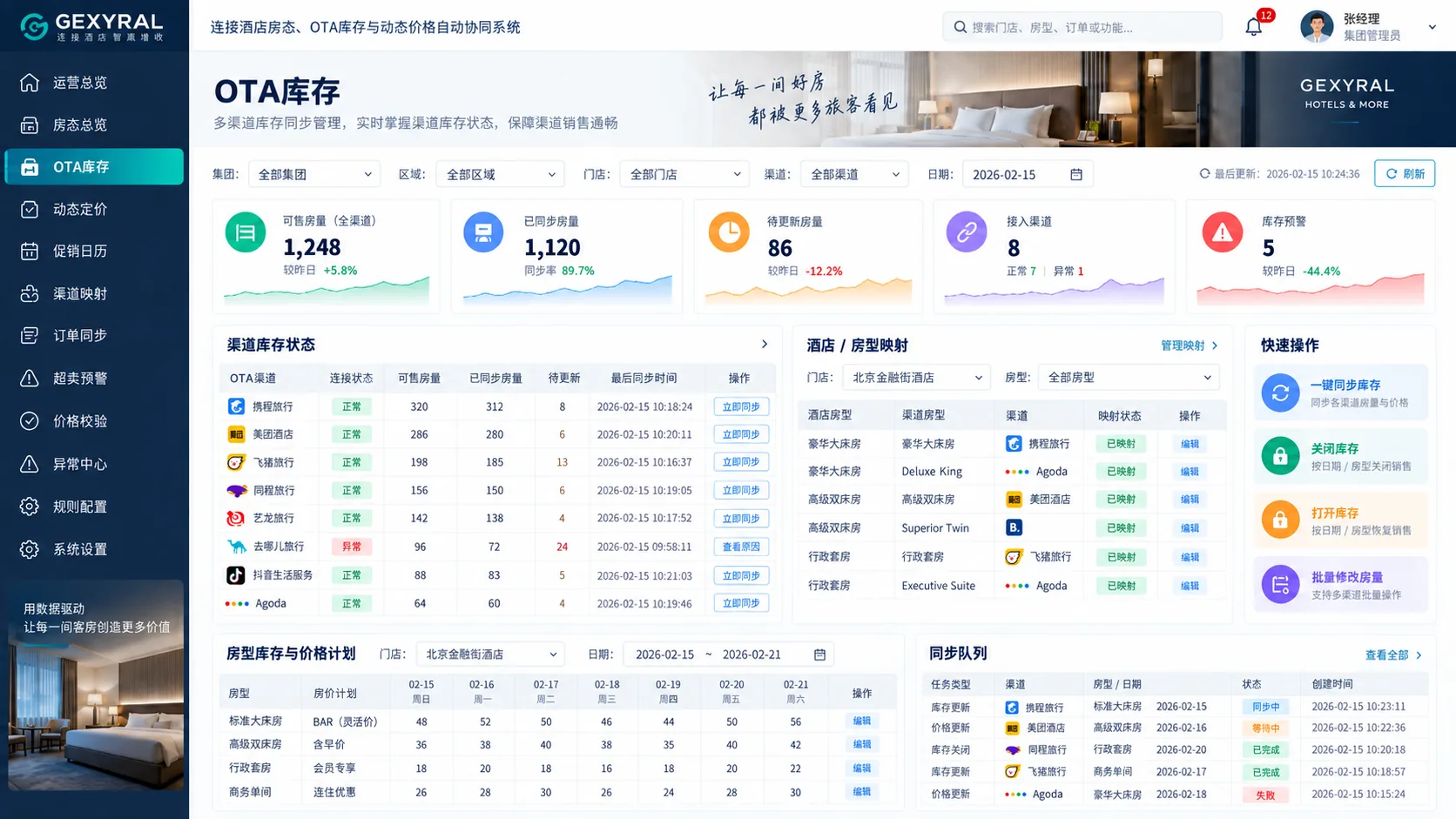Image resolution: width=1456 pixels, height=819 pixels.
Task: Expand 渠道库存状态 panel chevron
Action: coord(765,345)
